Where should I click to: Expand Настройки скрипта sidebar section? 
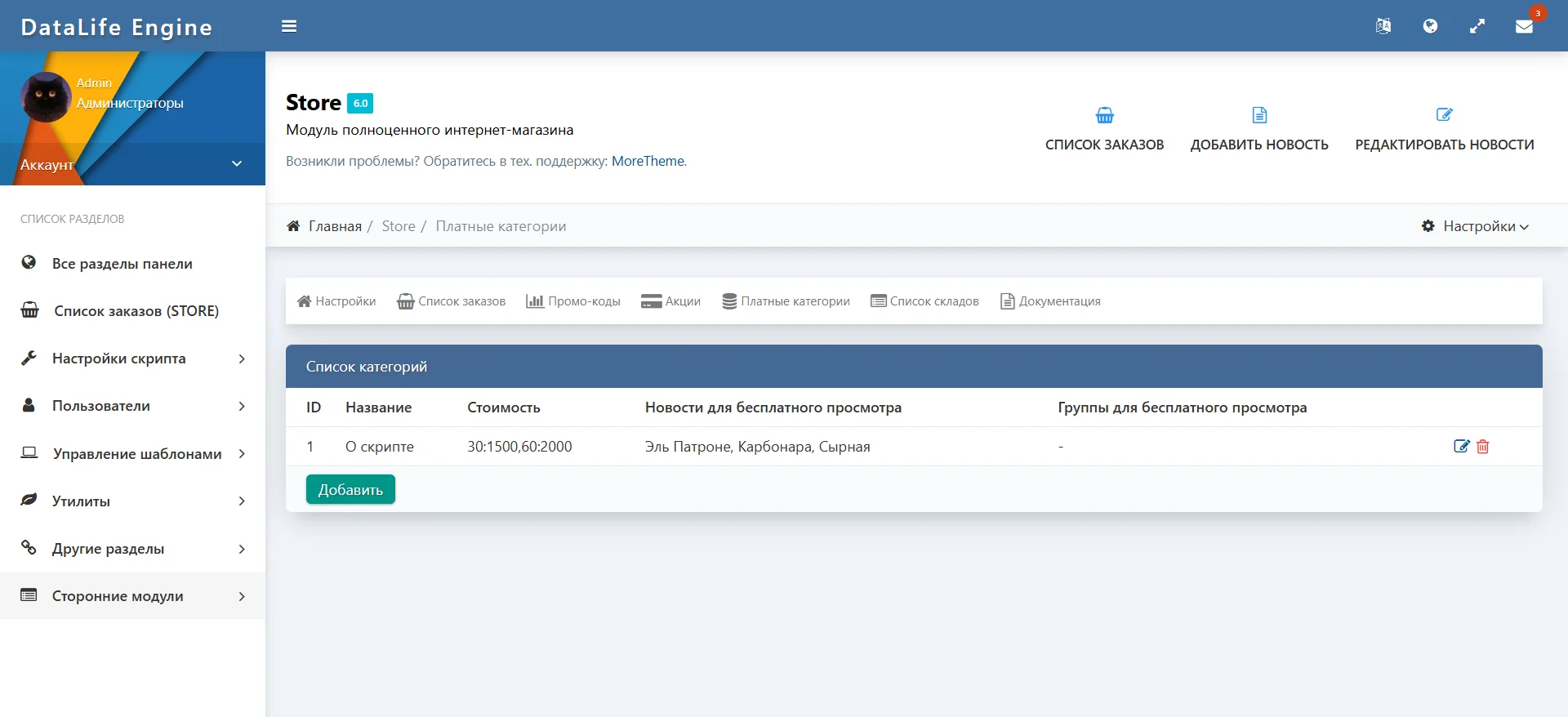tap(132, 358)
